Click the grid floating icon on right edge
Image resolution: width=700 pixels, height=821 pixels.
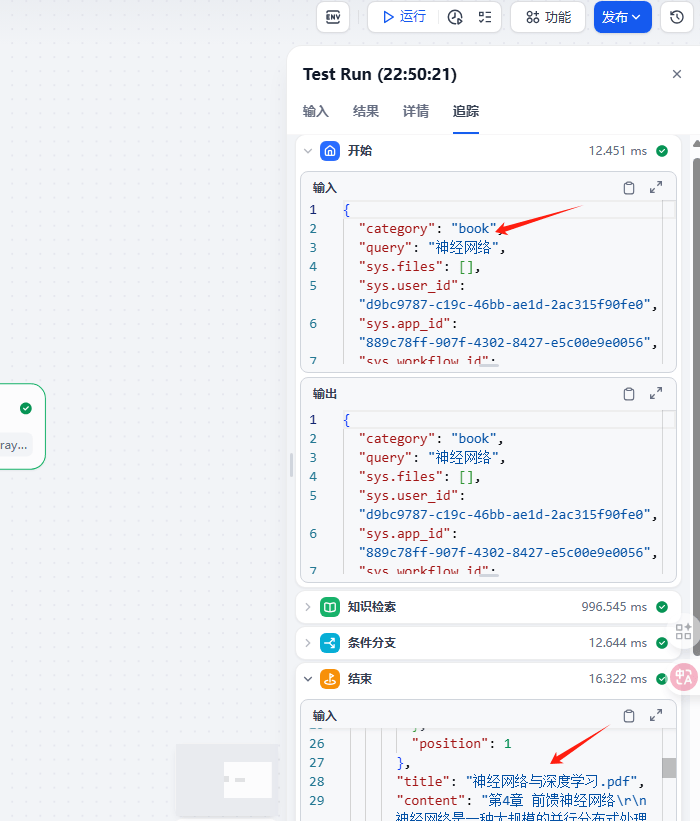(x=684, y=632)
